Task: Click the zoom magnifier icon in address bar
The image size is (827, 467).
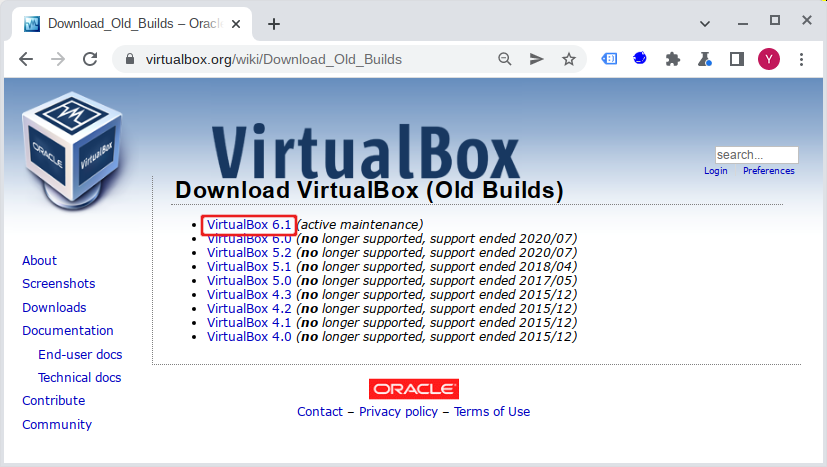Action: pyautogui.click(x=505, y=59)
